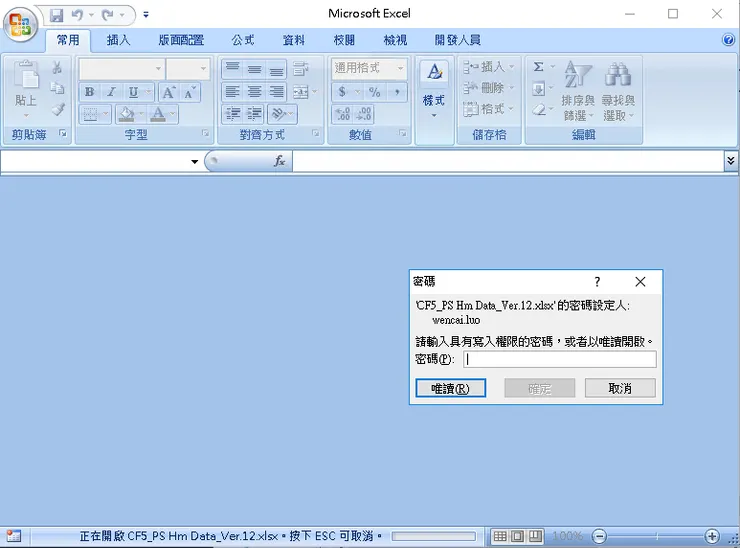Toggle Italic formatting button

111,92
